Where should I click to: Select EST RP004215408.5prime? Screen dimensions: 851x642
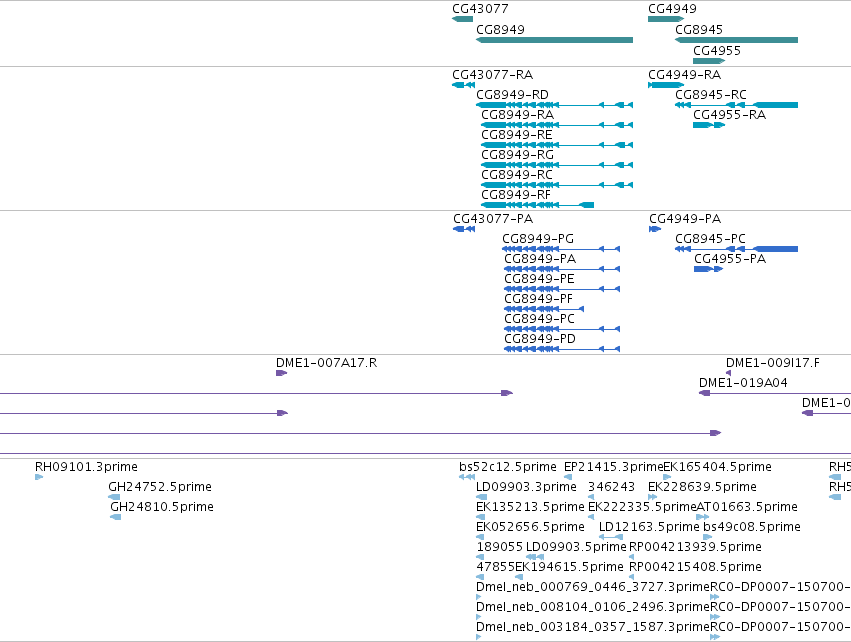[632, 578]
